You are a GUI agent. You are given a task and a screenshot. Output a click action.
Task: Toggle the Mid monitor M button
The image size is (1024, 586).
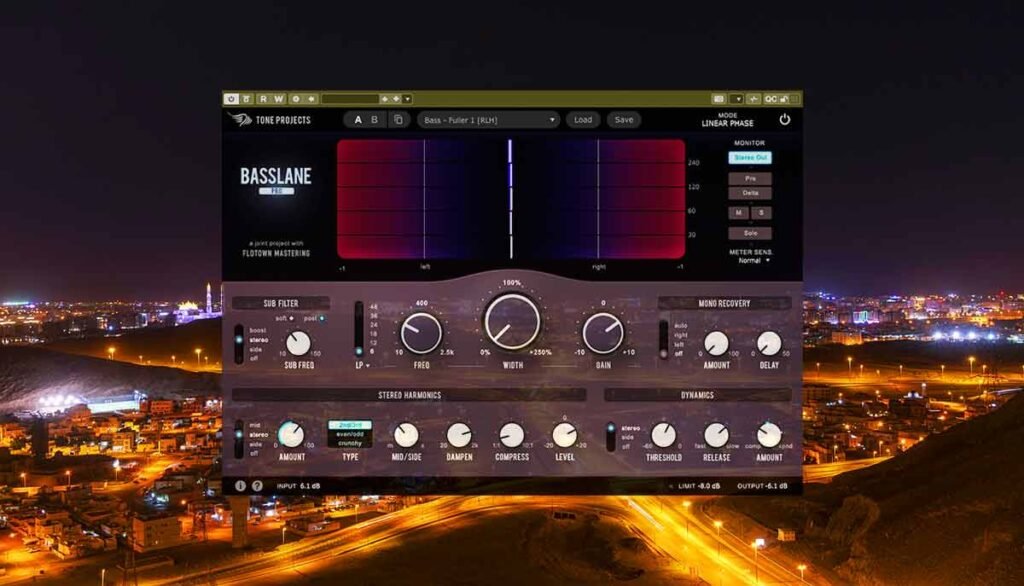coord(739,212)
